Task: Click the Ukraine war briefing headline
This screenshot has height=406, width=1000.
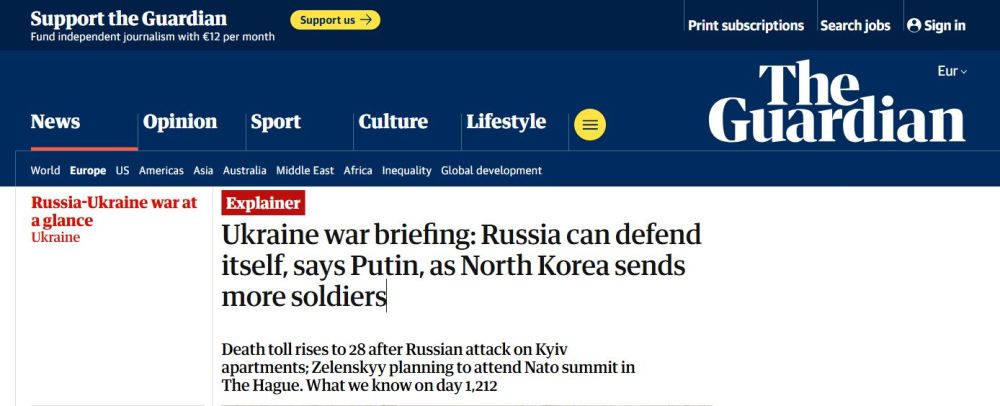Action: click(x=461, y=266)
